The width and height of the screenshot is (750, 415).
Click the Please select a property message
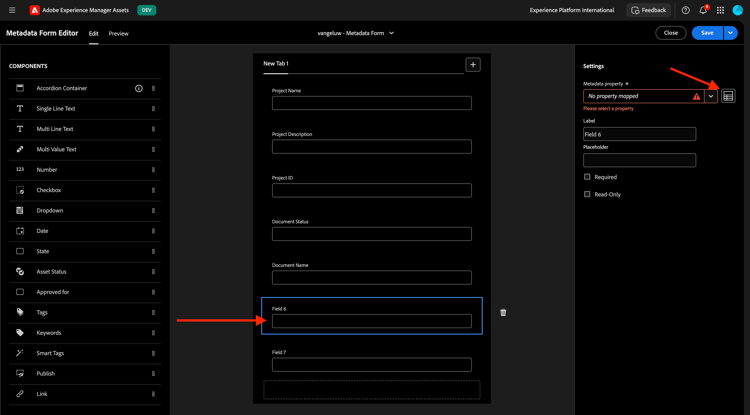[x=608, y=109]
